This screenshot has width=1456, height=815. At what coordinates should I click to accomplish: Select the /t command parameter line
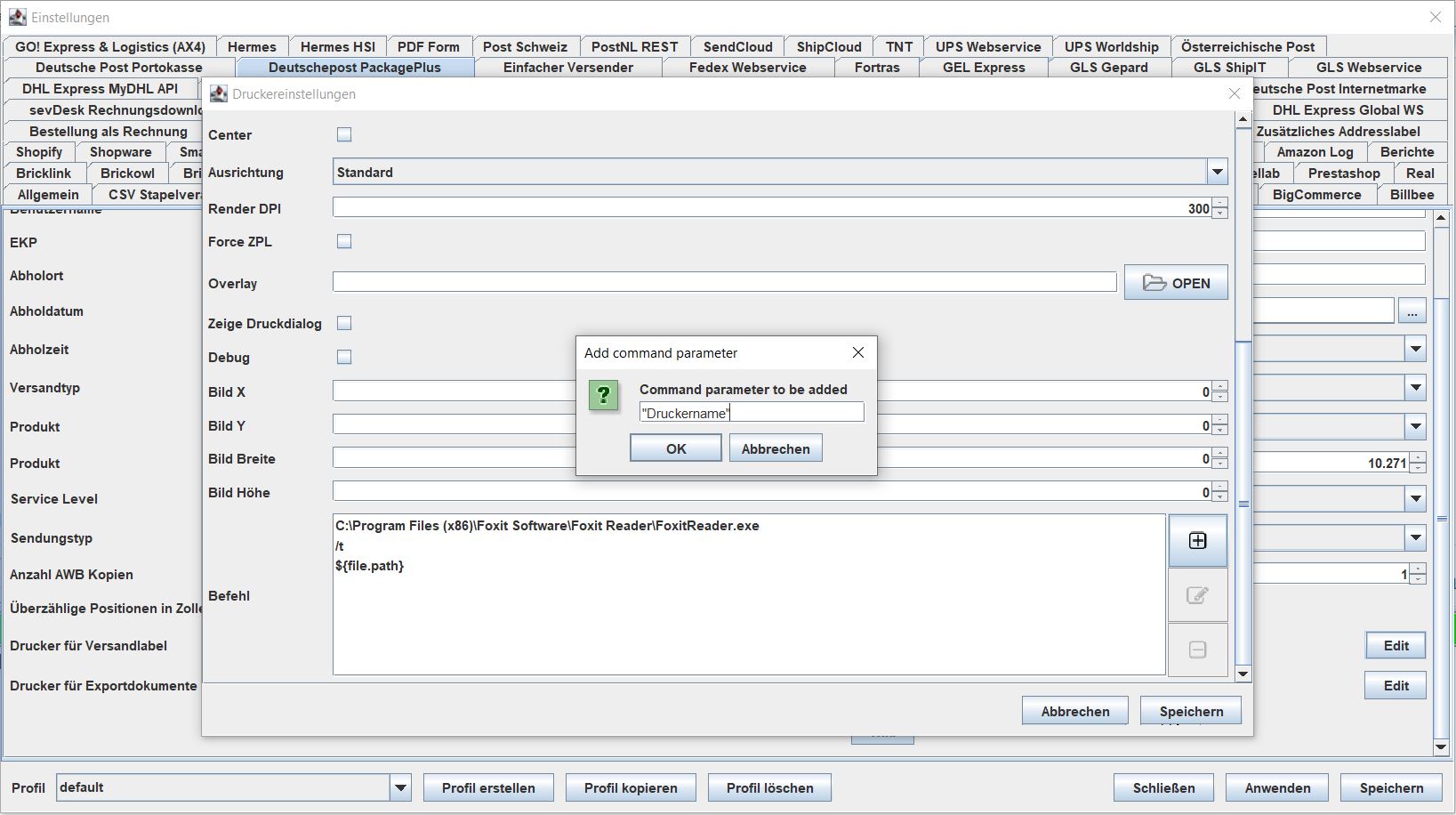pyautogui.click(x=340, y=545)
